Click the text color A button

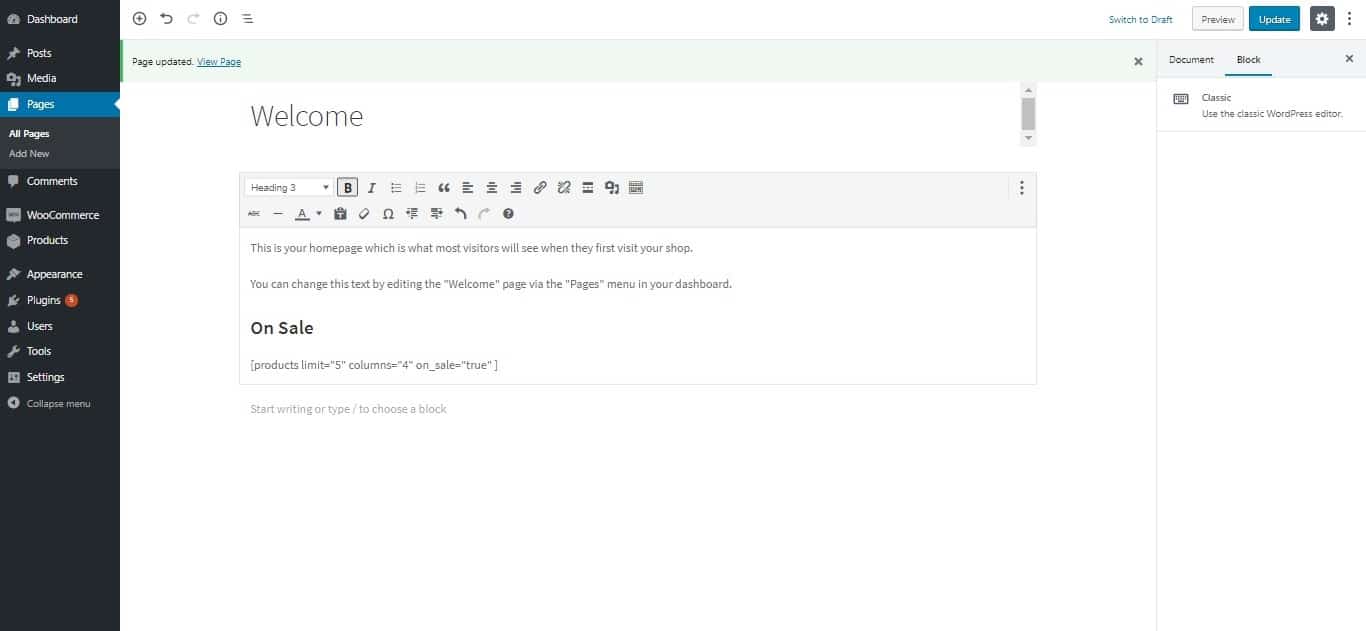(302, 213)
